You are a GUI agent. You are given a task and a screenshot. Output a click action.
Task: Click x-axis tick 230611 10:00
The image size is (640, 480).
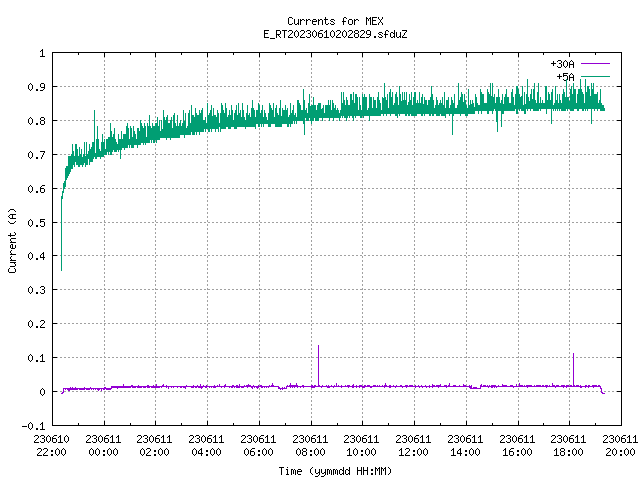(x=361, y=445)
